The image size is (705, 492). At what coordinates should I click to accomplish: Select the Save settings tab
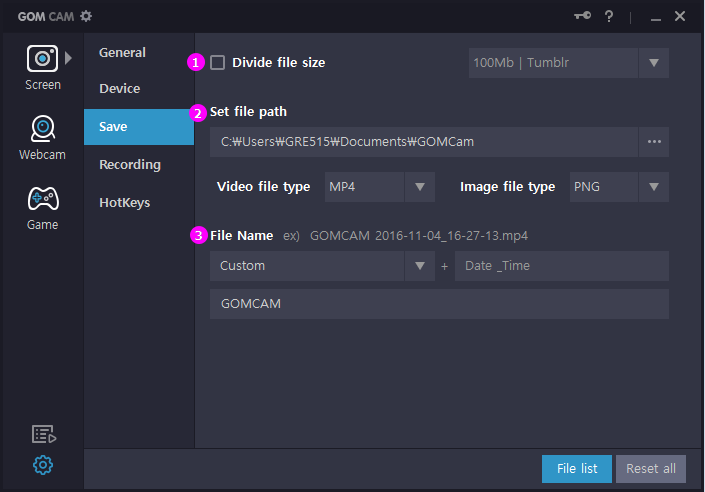pyautogui.click(x=139, y=127)
